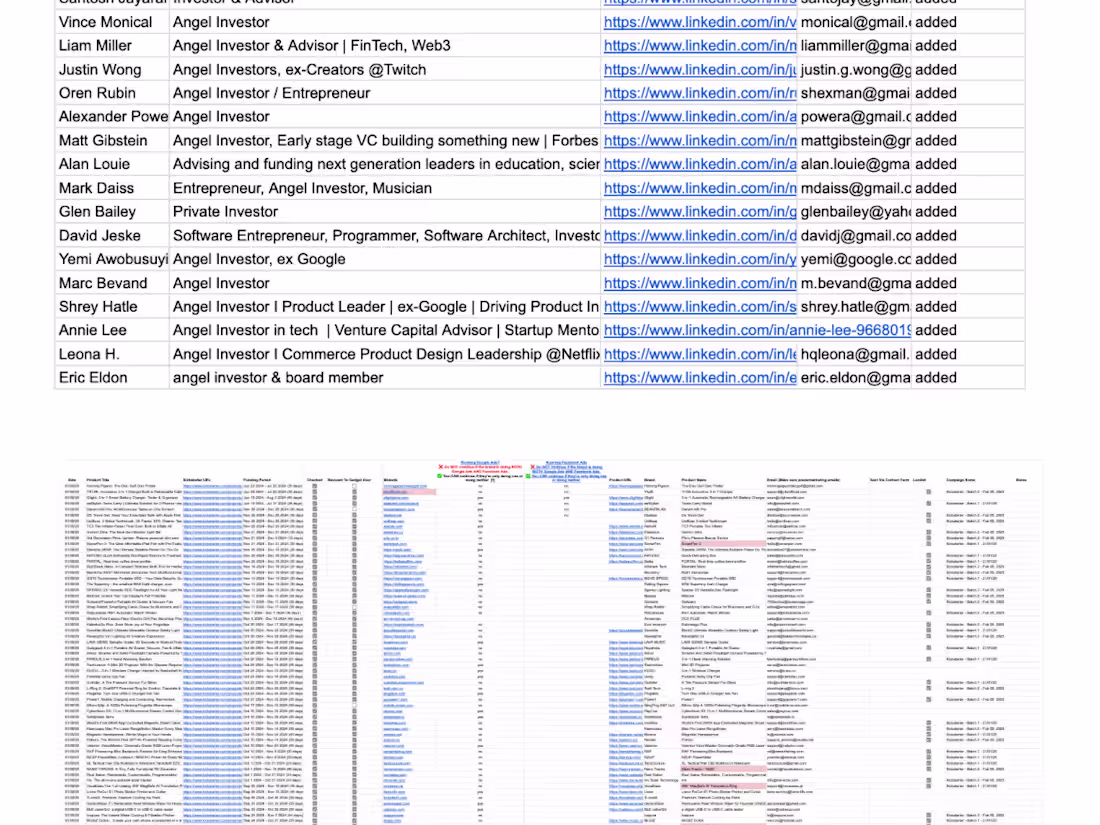Select the 'Matt Gibstein' cell
This screenshot has height=825, width=1100.
tap(112, 141)
